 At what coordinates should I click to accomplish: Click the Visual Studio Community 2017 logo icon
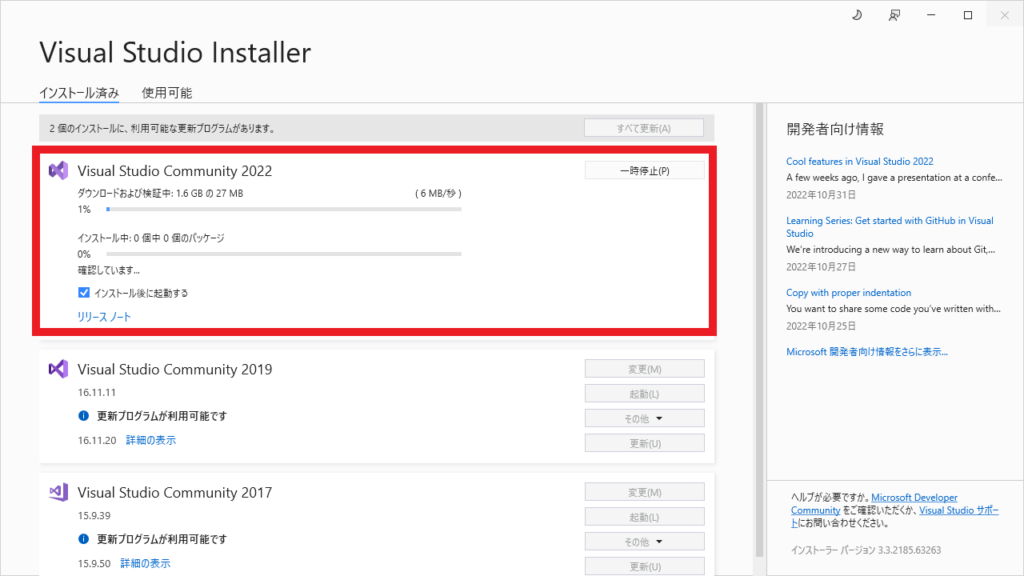tap(57, 492)
